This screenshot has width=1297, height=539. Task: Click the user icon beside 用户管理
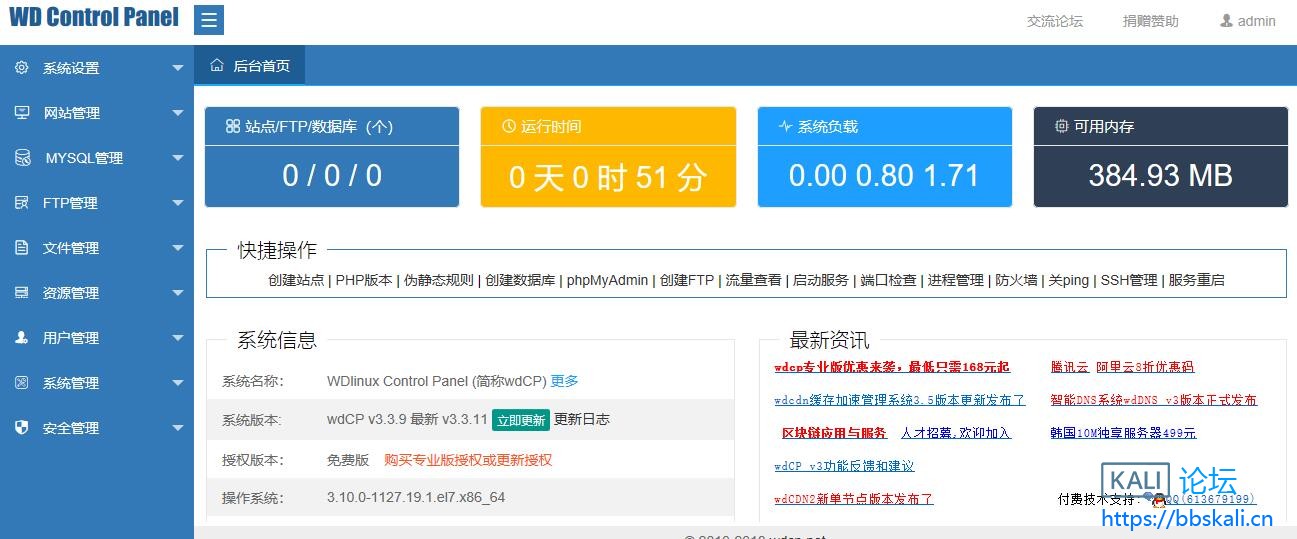point(21,338)
